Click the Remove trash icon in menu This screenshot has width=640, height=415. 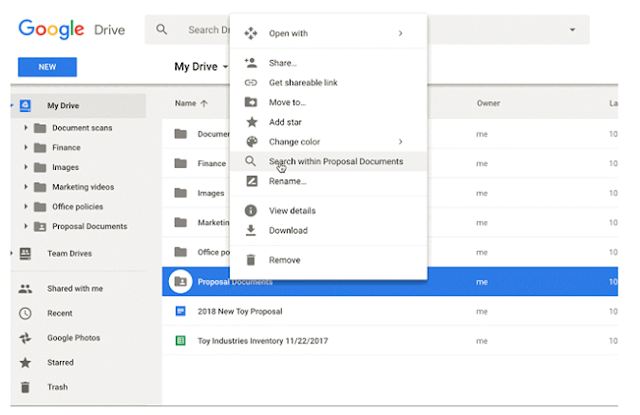click(x=251, y=260)
